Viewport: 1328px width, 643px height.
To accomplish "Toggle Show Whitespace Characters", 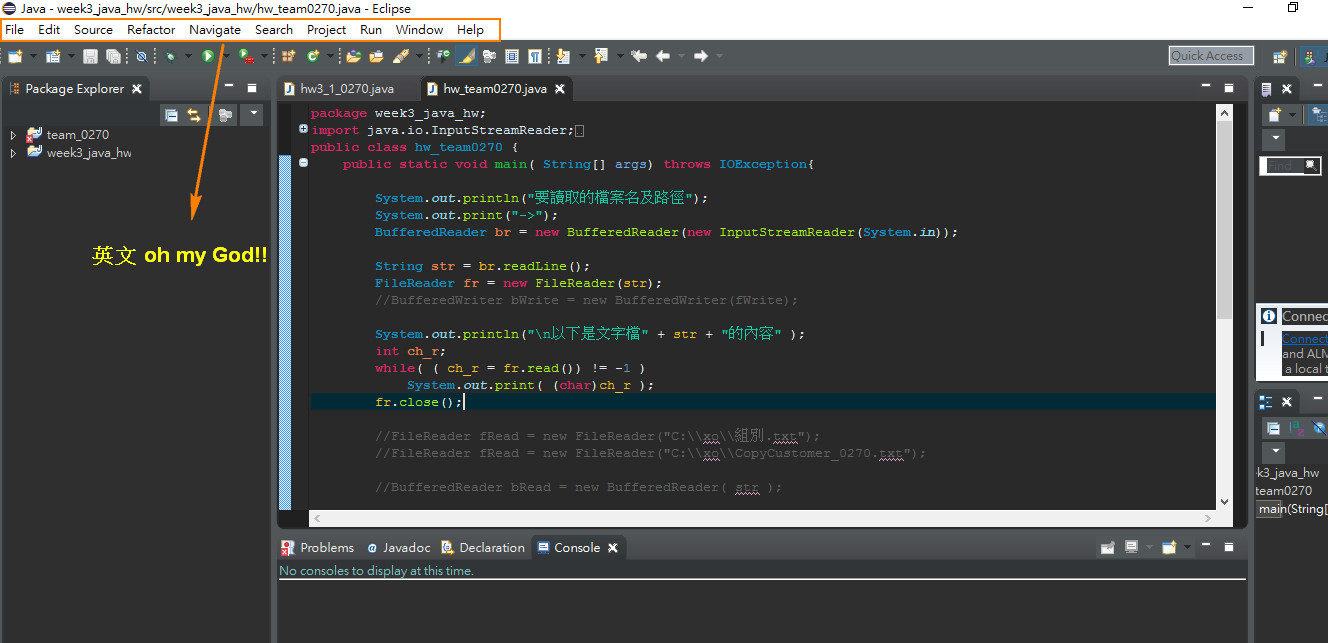I will [535, 56].
